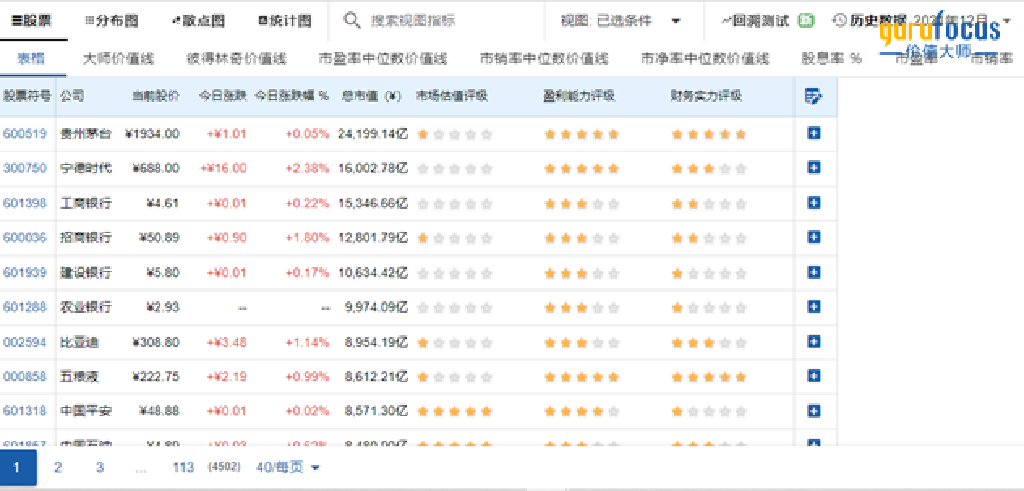Switch to the 股票 view tab

tap(32, 21)
